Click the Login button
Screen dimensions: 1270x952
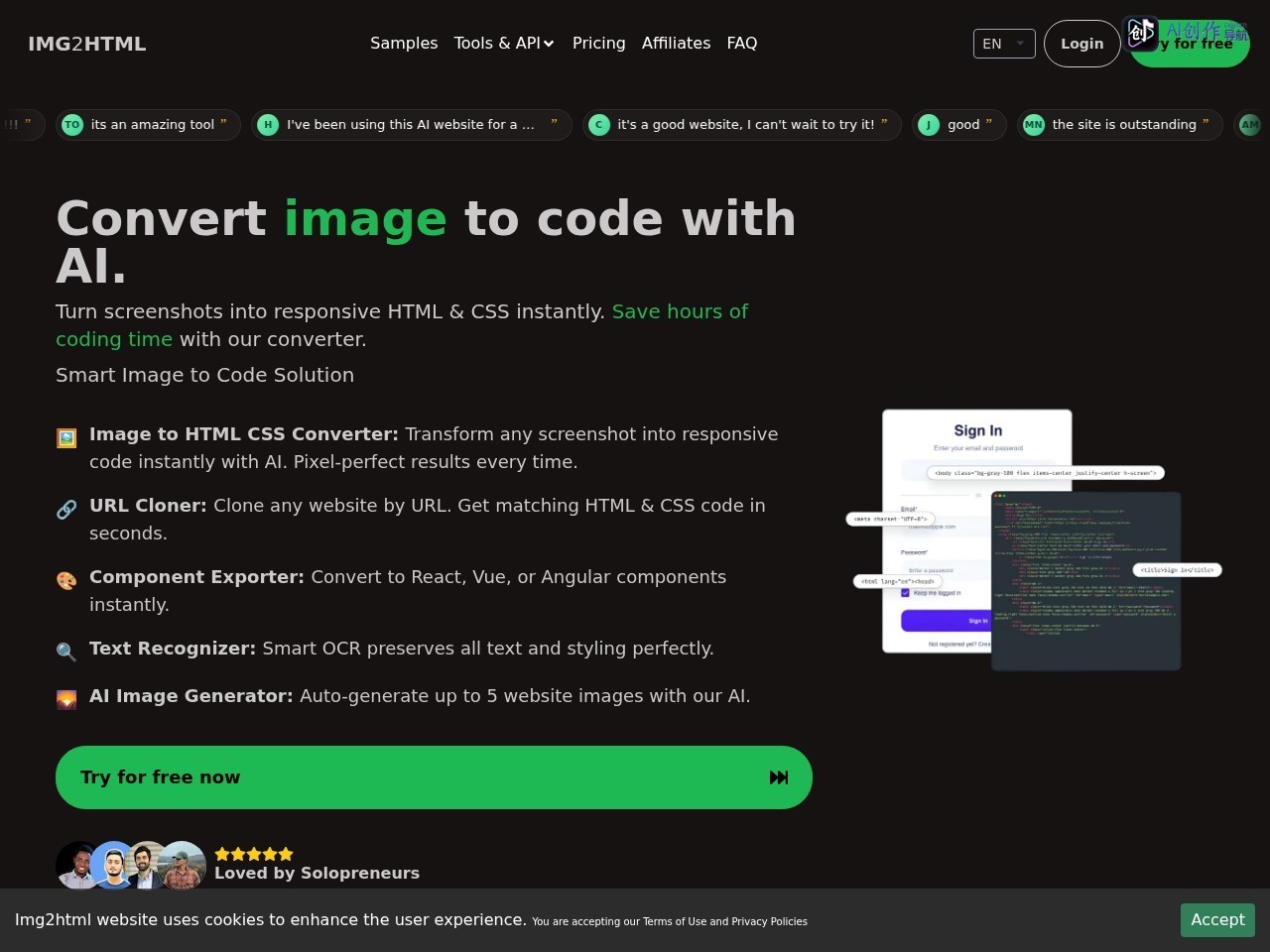[x=1081, y=44]
